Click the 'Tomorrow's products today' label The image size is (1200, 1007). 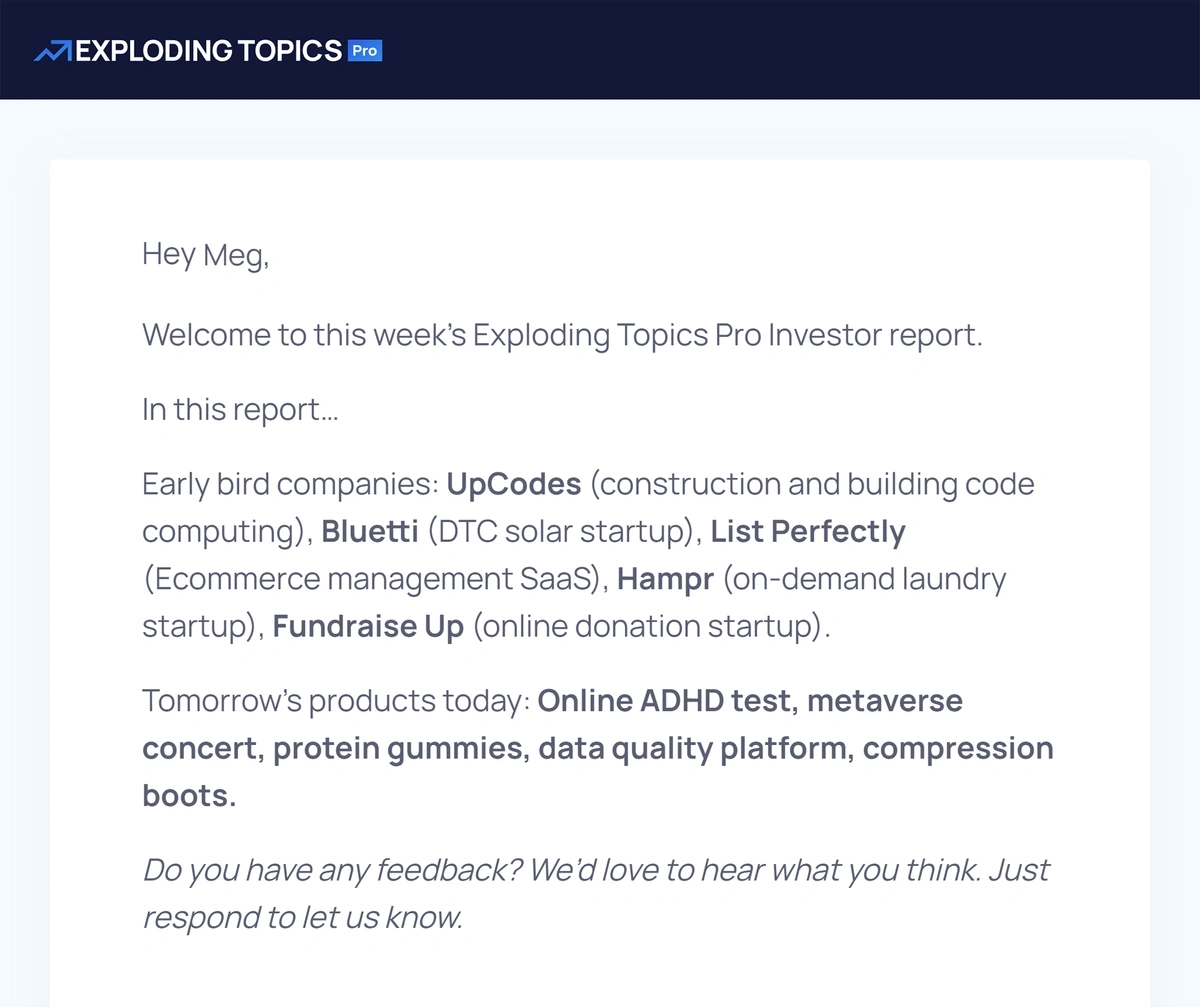[x=336, y=701]
